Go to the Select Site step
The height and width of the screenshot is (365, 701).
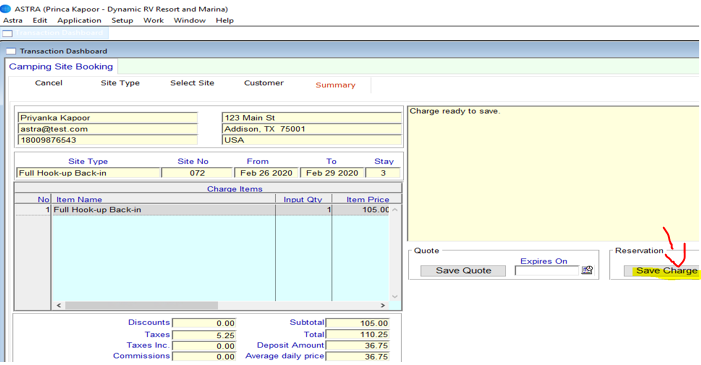(192, 83)
